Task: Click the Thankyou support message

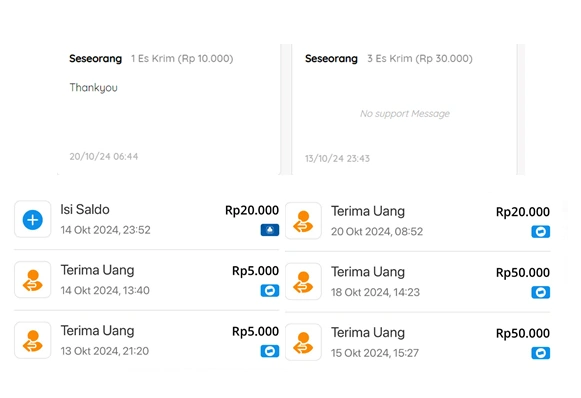Action: coord(93,88)
